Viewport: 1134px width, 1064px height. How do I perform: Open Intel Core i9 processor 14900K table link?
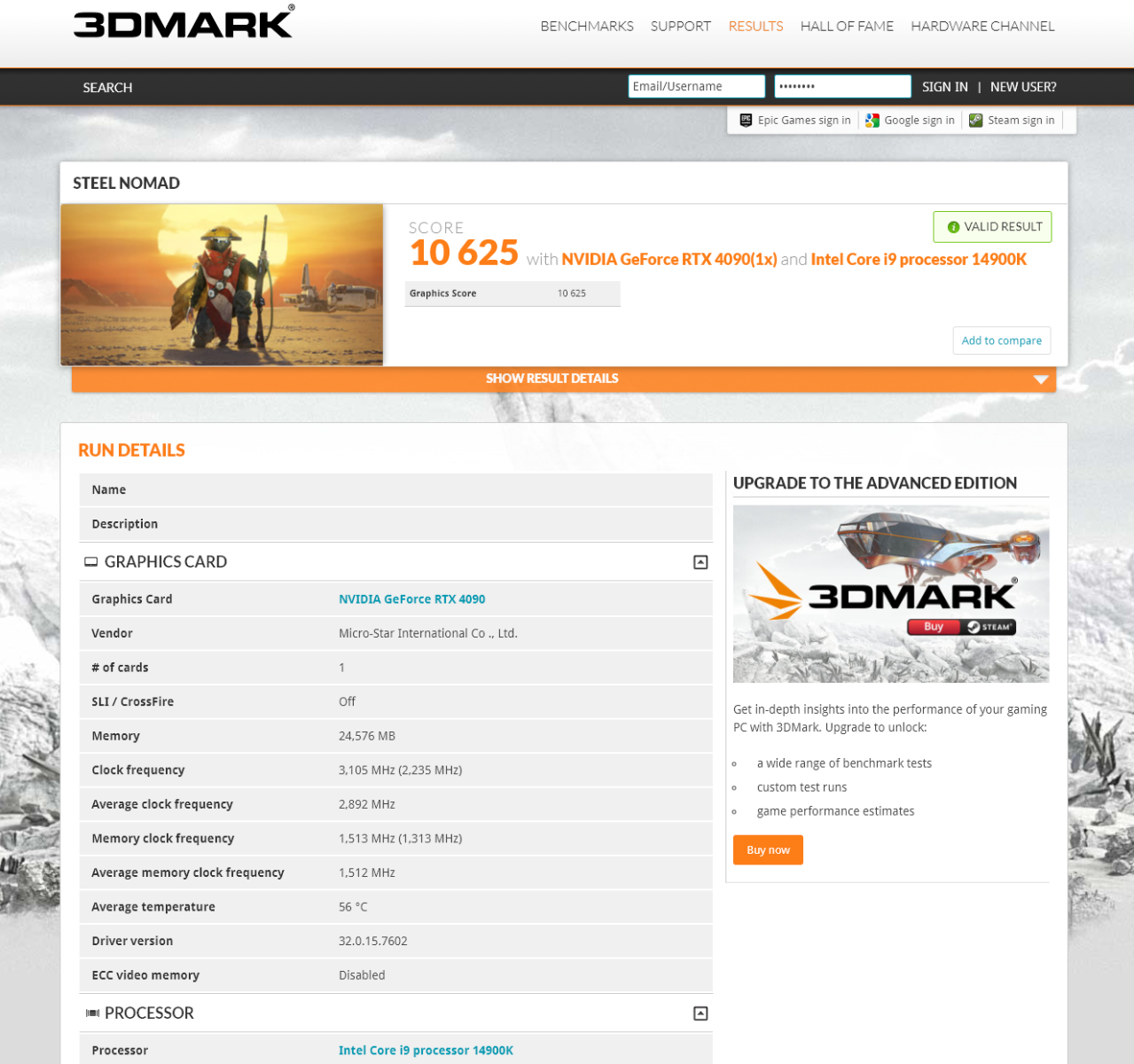pos(426,1051)
